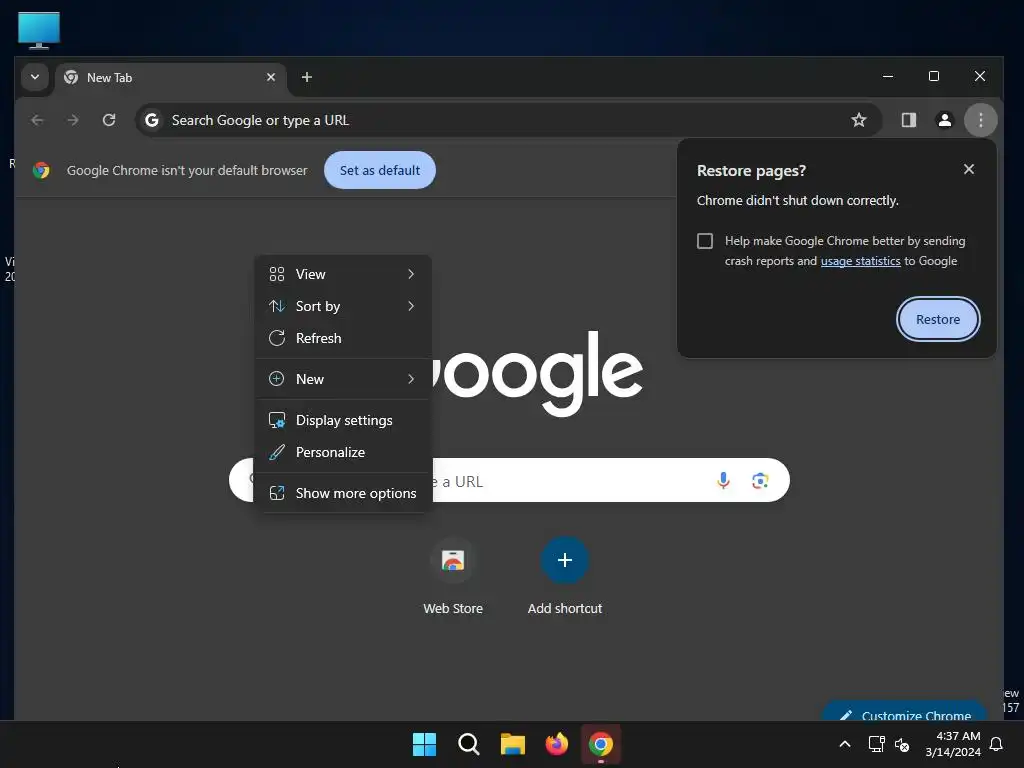Image resolution: width=1024 pixels, height=768 pixels.
Task: Go forward to next page
Action: point(73,120)
